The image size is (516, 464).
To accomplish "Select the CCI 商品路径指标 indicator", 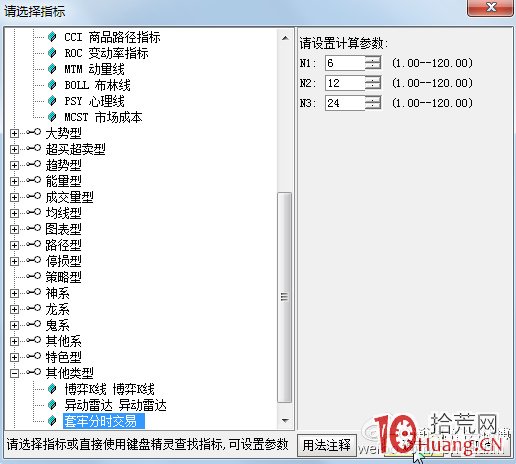I will 112,37.
